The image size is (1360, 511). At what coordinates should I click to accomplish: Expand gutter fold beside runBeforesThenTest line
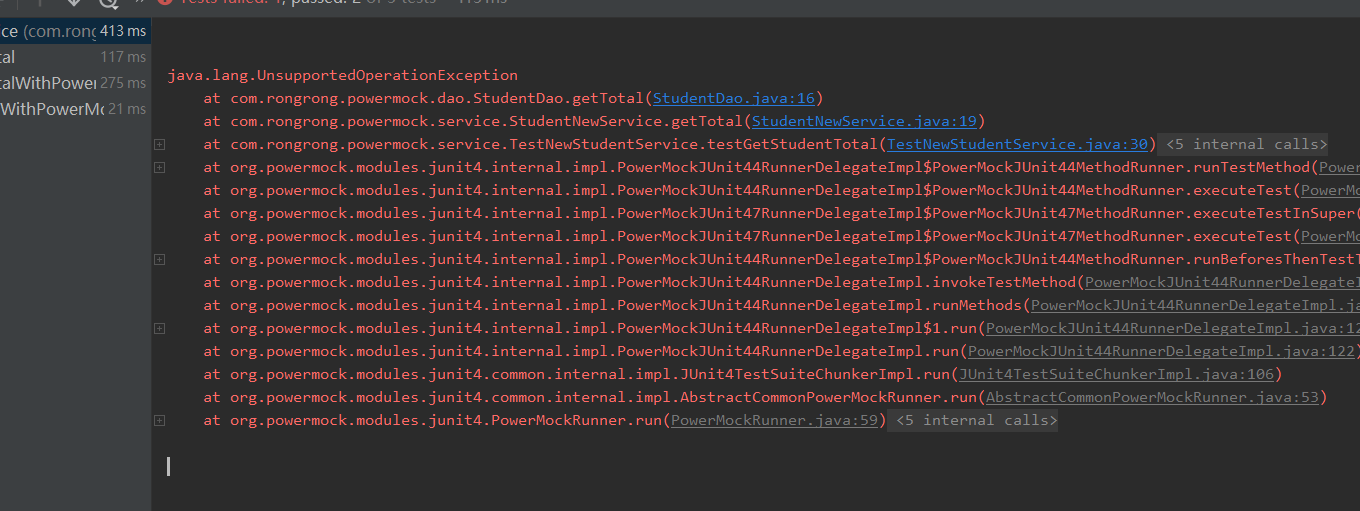159,259
